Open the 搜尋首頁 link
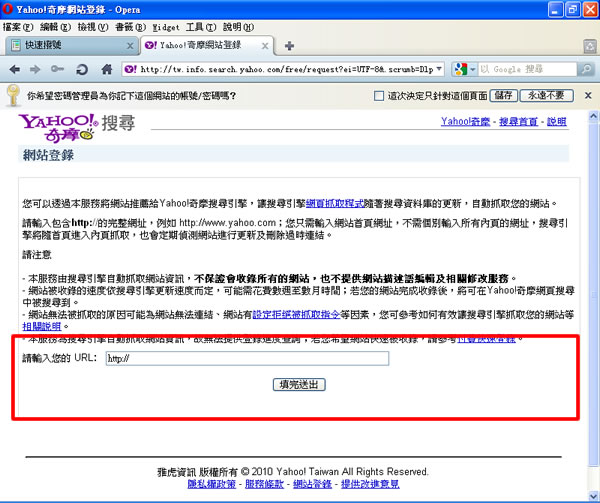Viewport: 600px width, 503px height. (x=518, y=122)
